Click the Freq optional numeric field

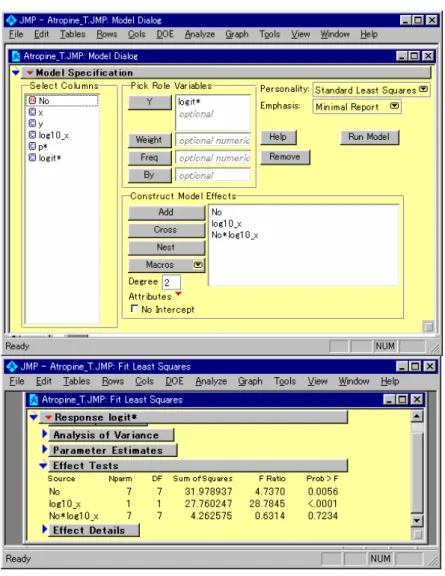pyautogui.click(x=213, y=158)
